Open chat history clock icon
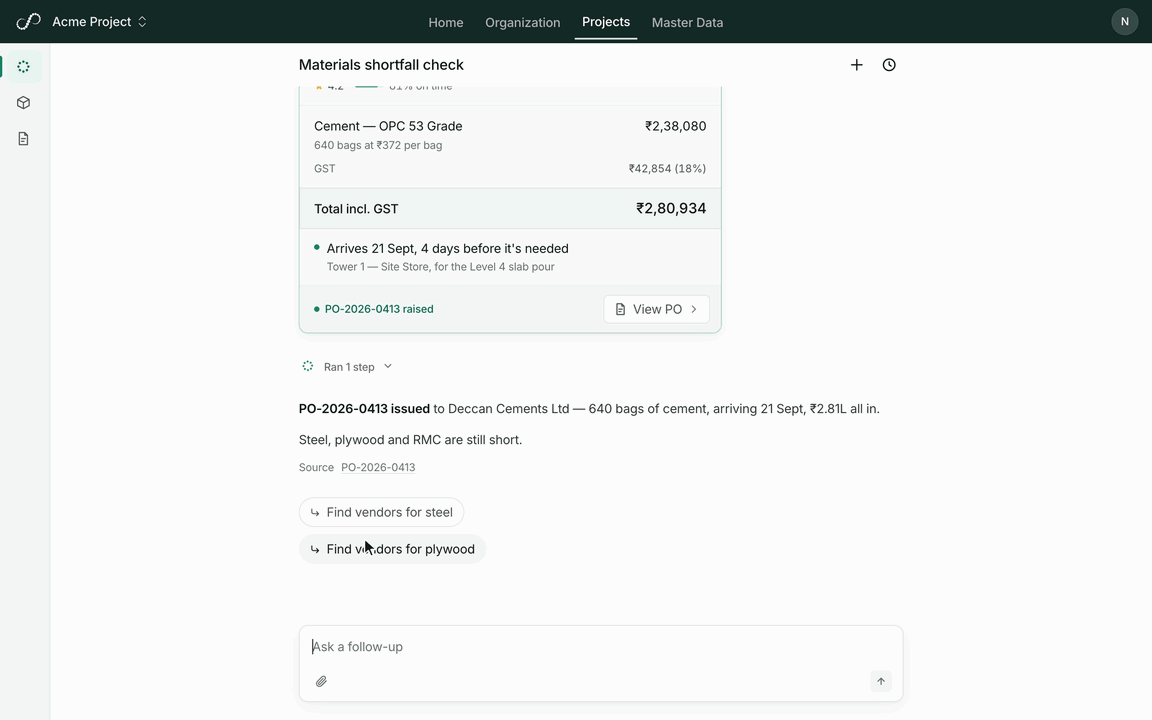Screen dimensions: 1152x720 [889, 65]
